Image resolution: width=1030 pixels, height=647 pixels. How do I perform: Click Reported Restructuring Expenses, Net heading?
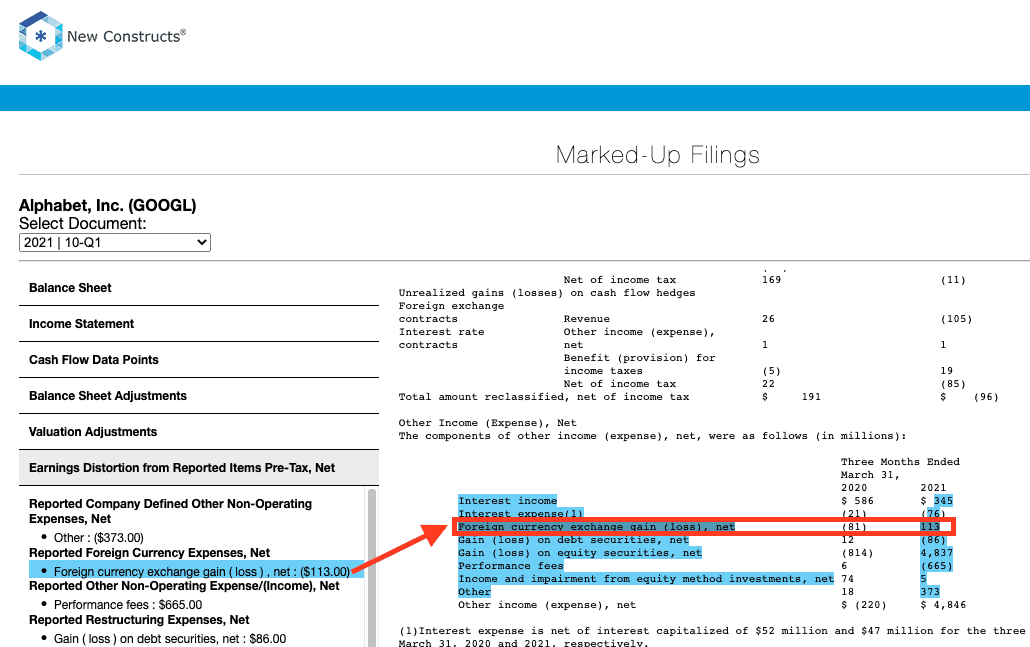pyautogui.click(x=139, y=620)
